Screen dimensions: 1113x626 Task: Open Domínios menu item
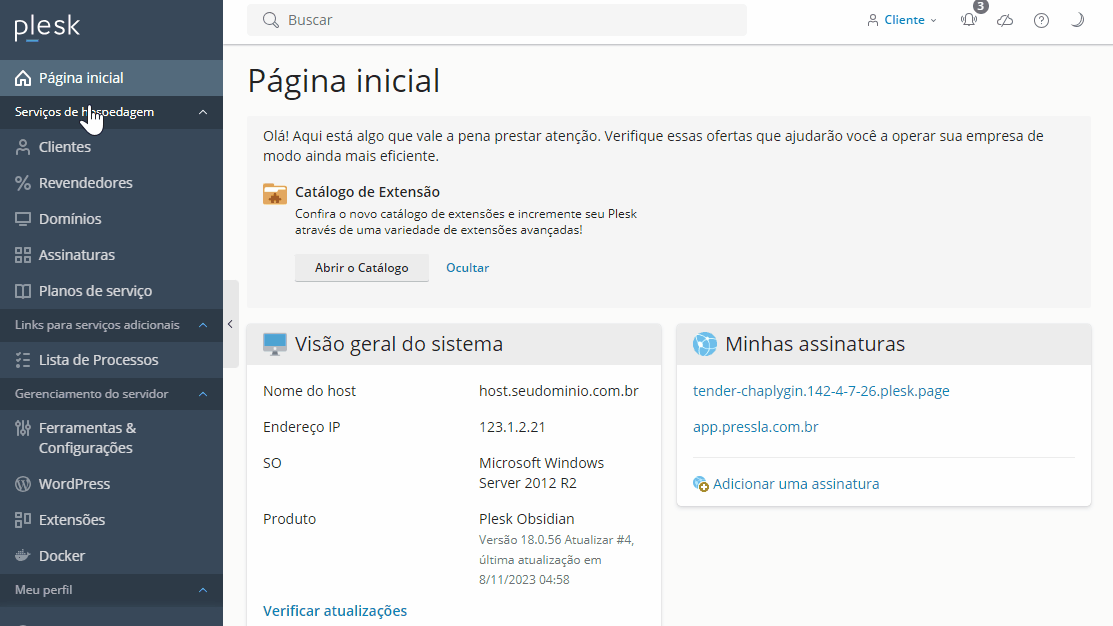[111, 219]
